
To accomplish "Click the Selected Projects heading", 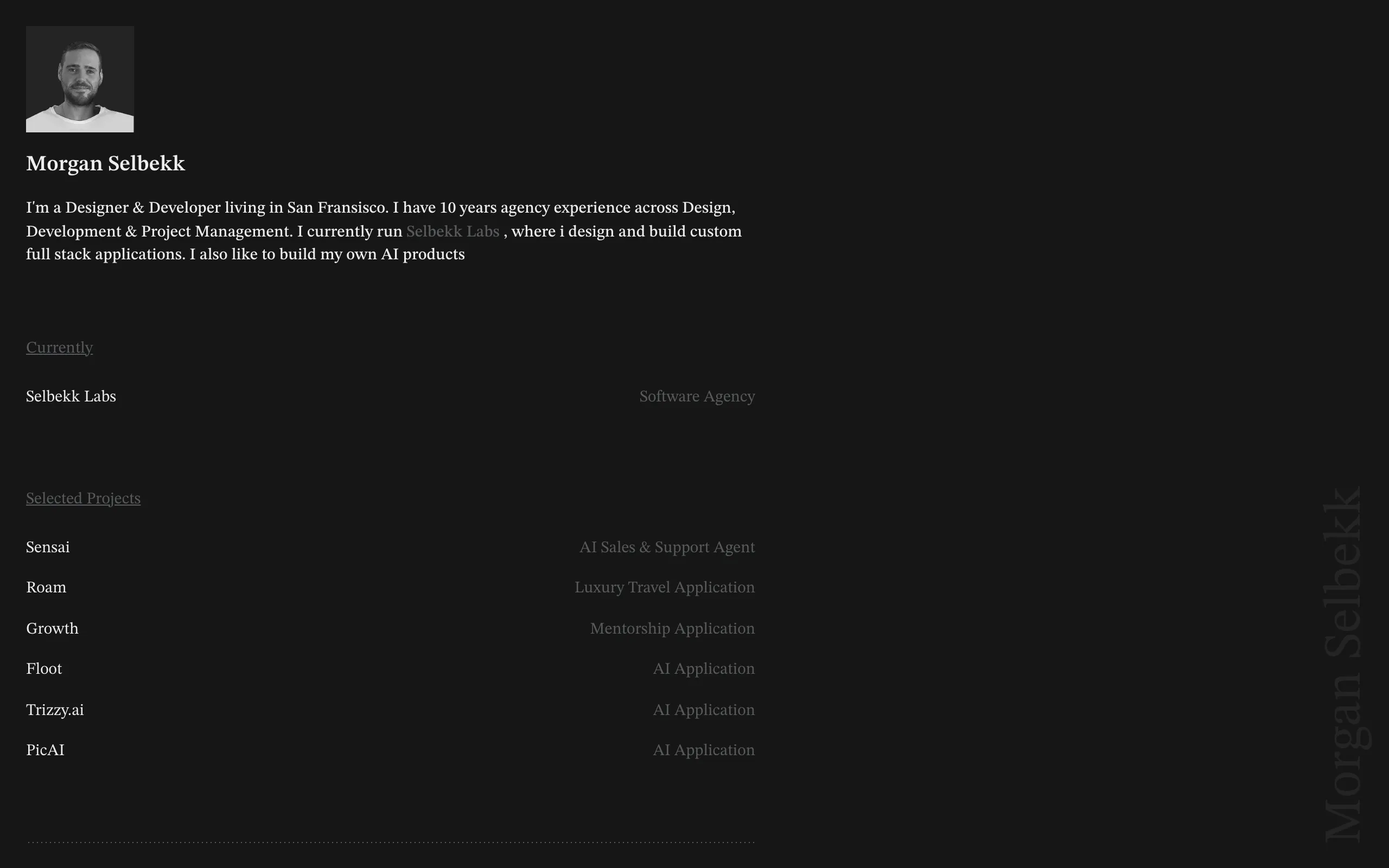I will click(83, 499).
